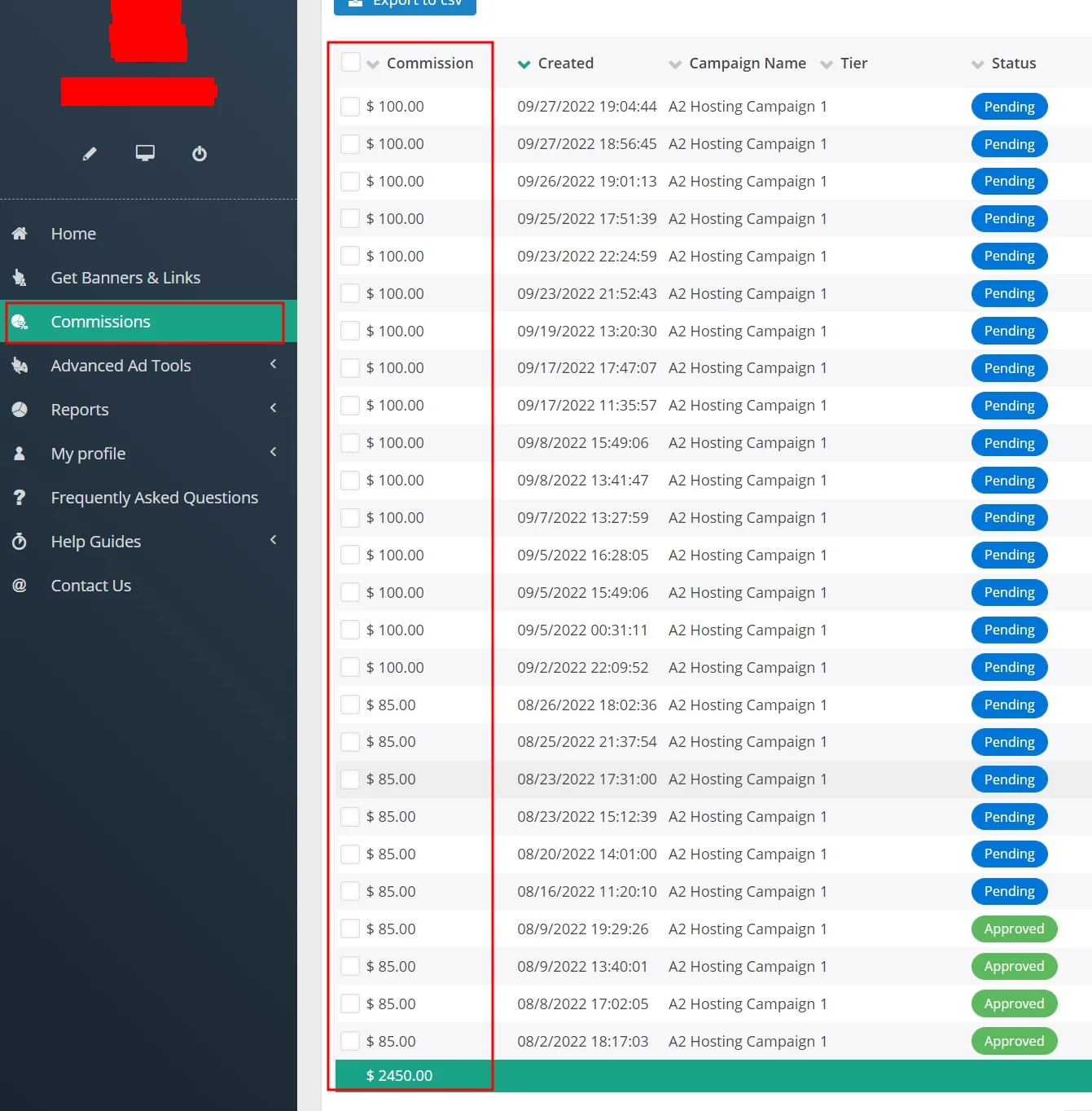Click the monitor icon under profile
The height and width of the screenshot is (1111, 1092).
pos(145,153)
